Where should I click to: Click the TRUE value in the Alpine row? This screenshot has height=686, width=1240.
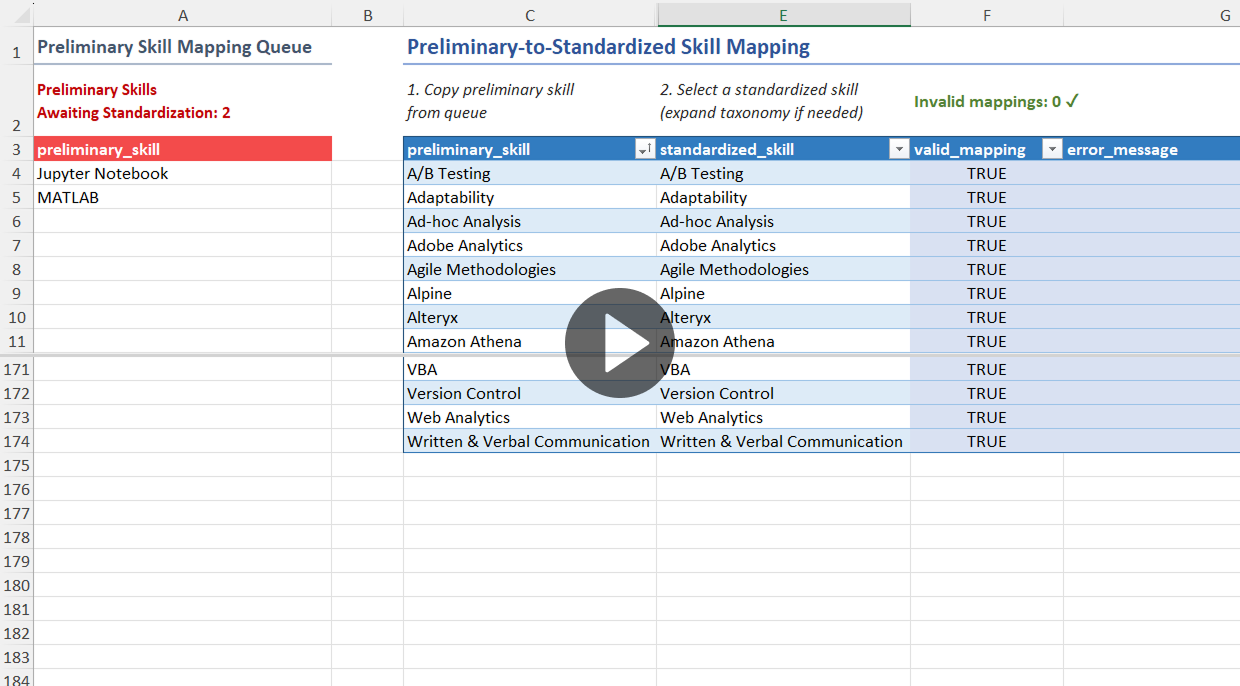987,294
